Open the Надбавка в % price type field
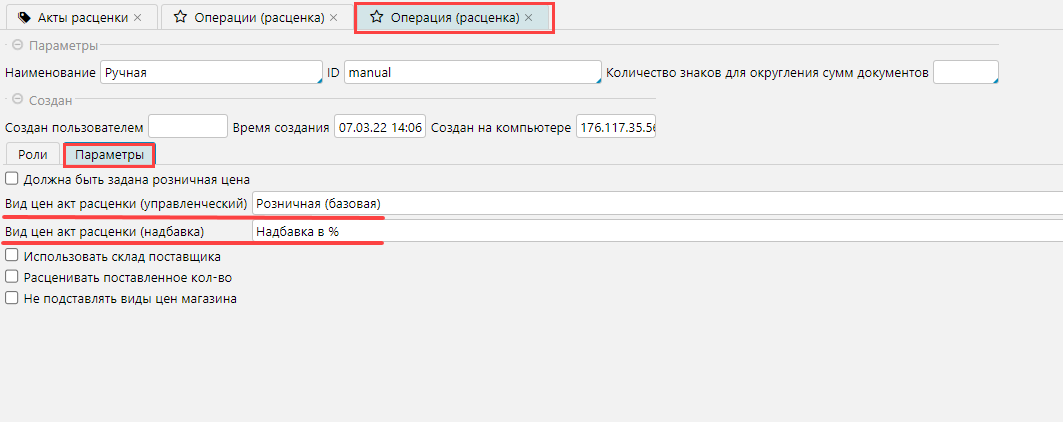The height and width of the screenshot is (422, 1063). (656, 231)
